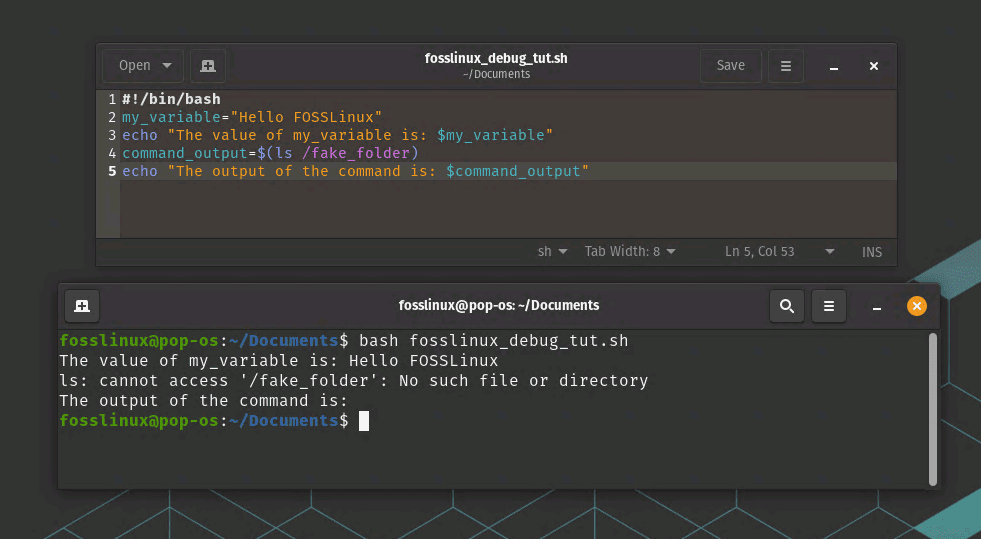Image resolution: width=981 pixels, height=539 pixels.
Task: Open new terminal tab icon
Action: click(82, 306)
